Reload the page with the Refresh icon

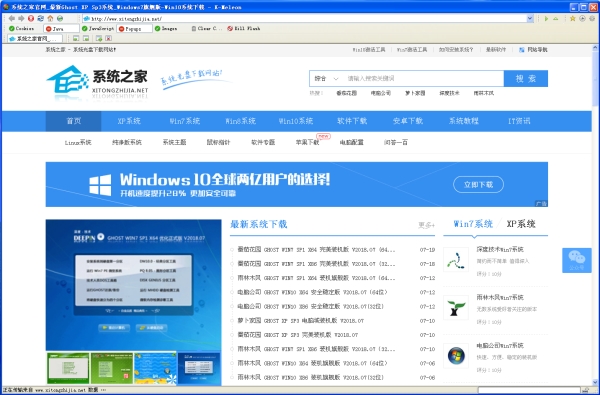(41, 18)
